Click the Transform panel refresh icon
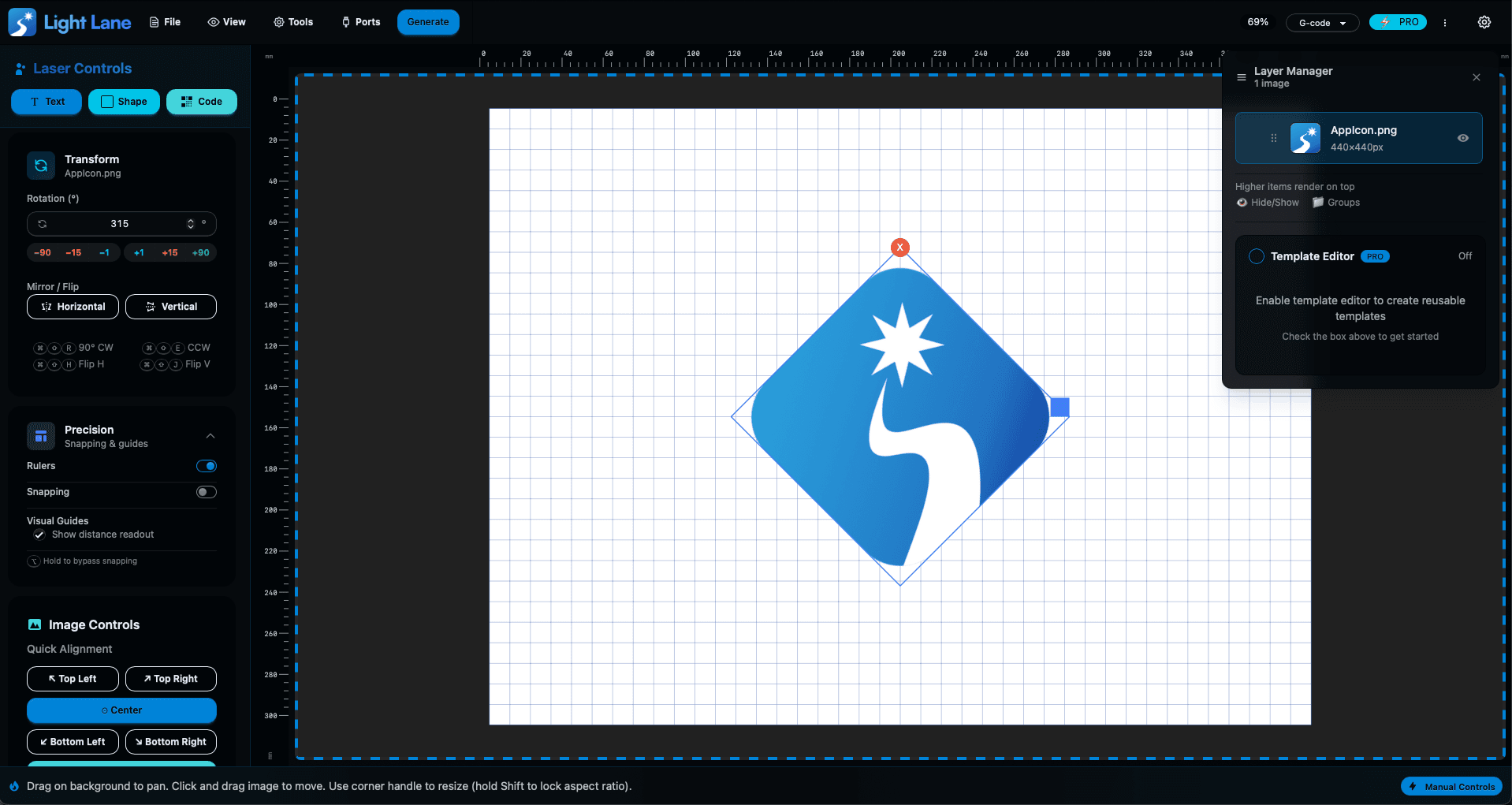This screenshot has height=805, width=1512. (x=41, y=166)
